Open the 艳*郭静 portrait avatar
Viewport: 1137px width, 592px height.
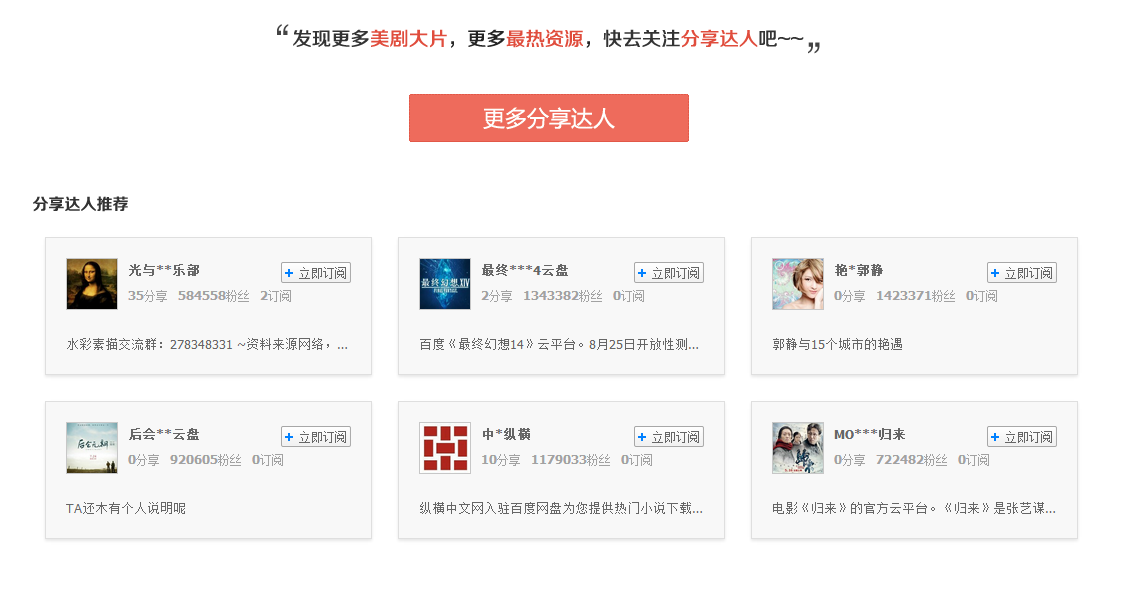click(798, 284)
